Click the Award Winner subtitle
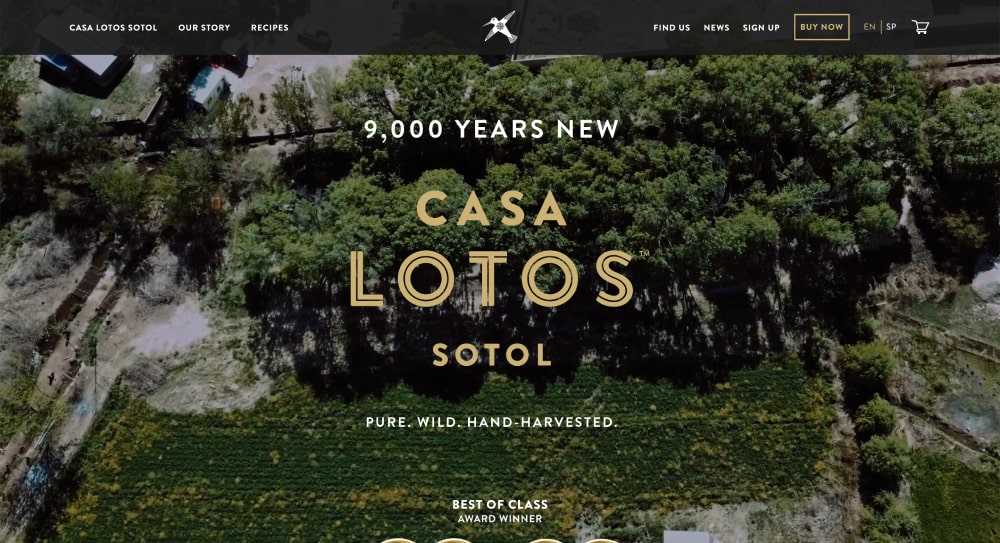Image resolution: width=1000 pixels, height=543 pixels. (500, 519)
